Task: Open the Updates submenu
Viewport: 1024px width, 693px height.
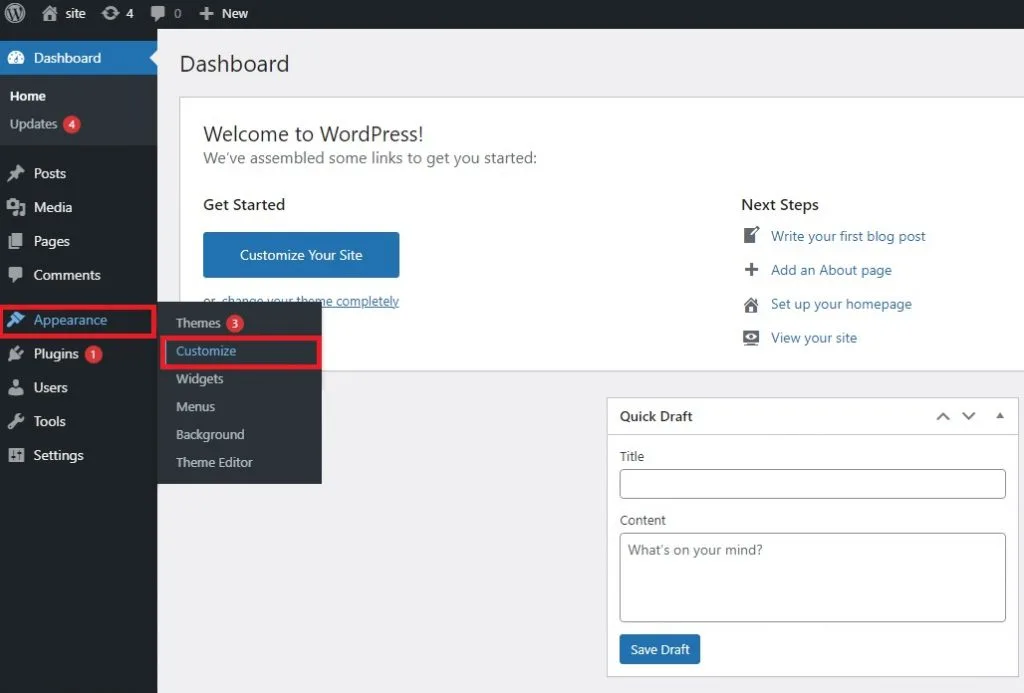Action: pos(33,124)
